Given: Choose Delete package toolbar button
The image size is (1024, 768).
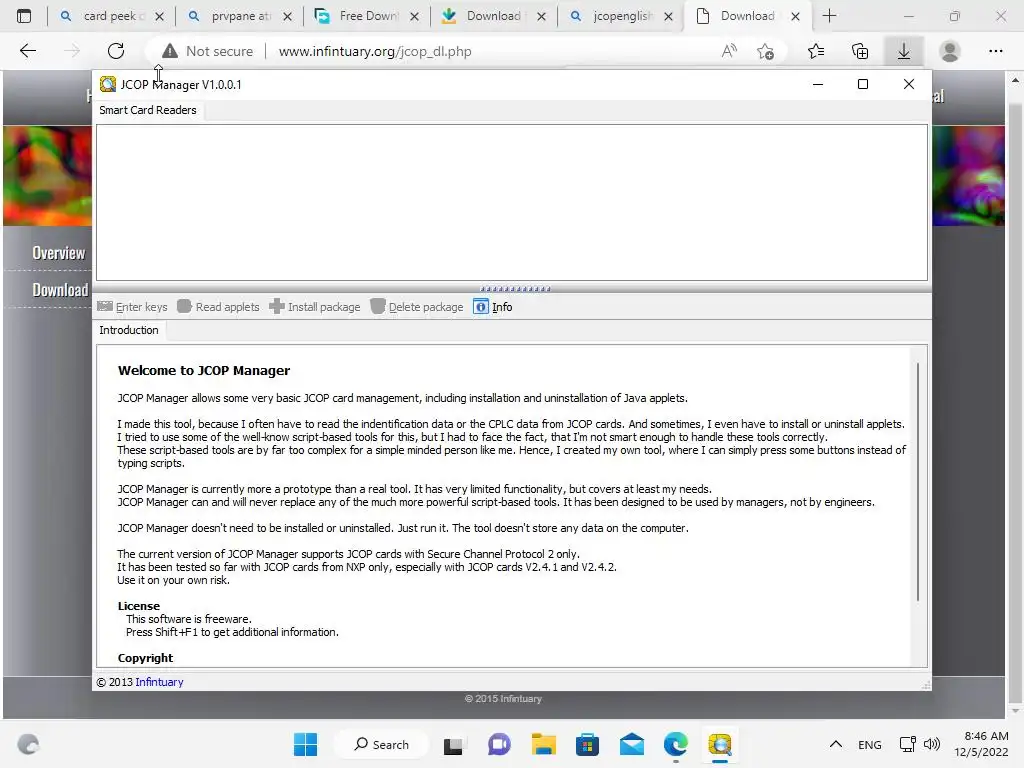Looking at the screenshot, I should [x=417, y=307].
